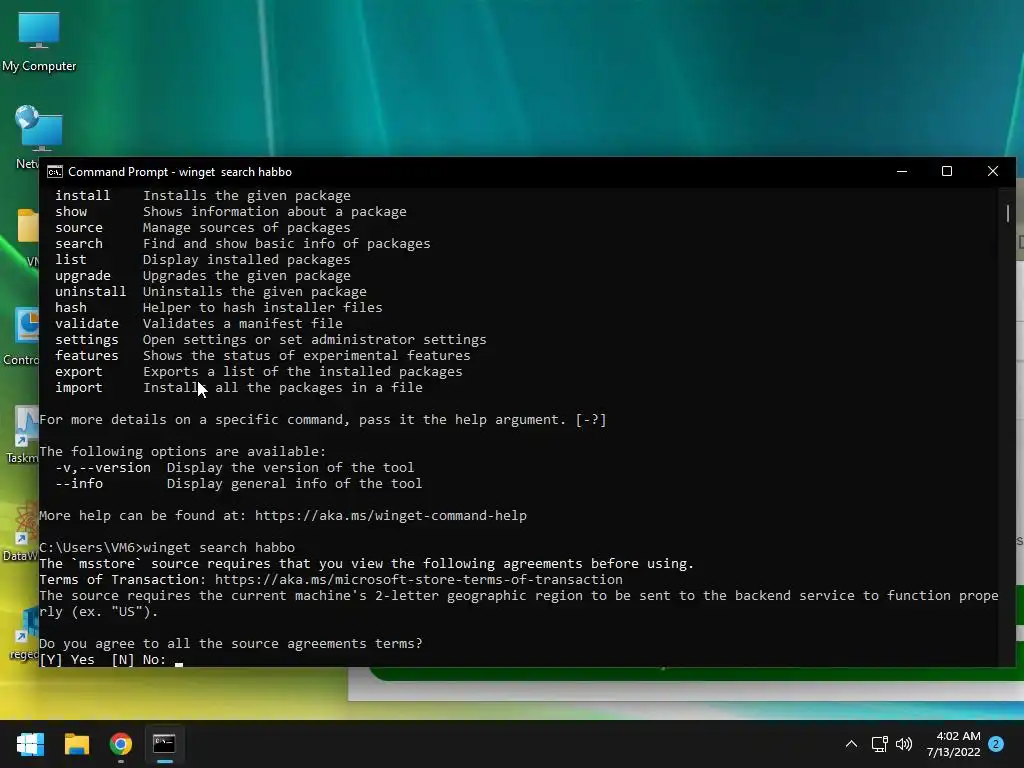This screenshot has height=768, width=1024.
Task: Click the 'search' command row
Action: 242,244
